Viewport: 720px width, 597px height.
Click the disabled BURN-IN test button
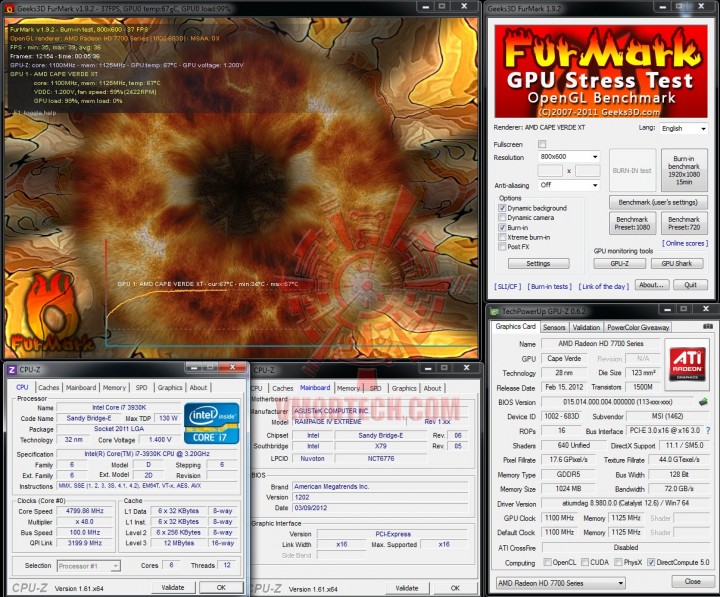click(632, 170)
